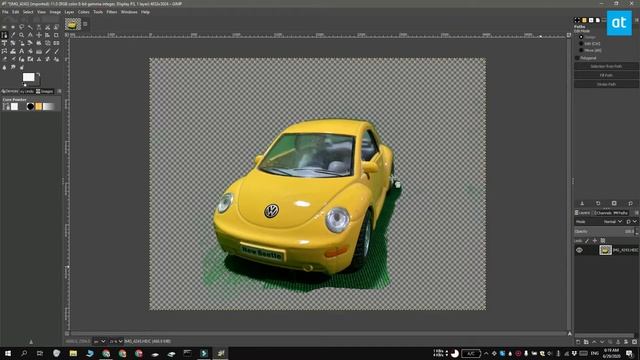The height and width of the screenshot is (360, 640).
Task: Click the Stroke Path button
Action: click(606, 84)
